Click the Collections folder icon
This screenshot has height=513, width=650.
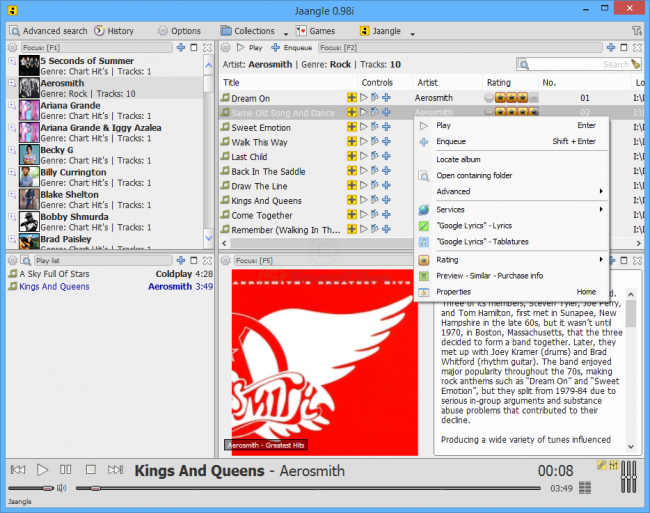coord(226,31)
